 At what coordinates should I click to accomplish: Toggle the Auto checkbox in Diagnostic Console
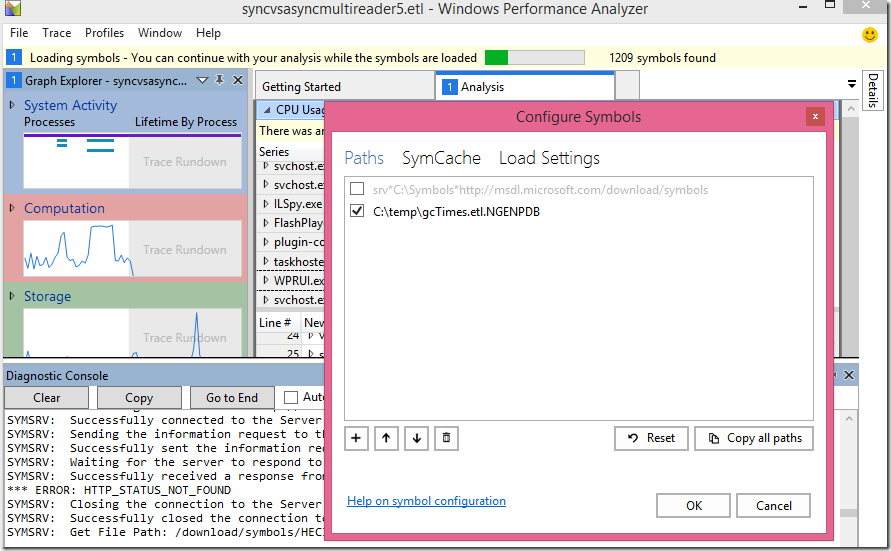(x=291, y=398)
